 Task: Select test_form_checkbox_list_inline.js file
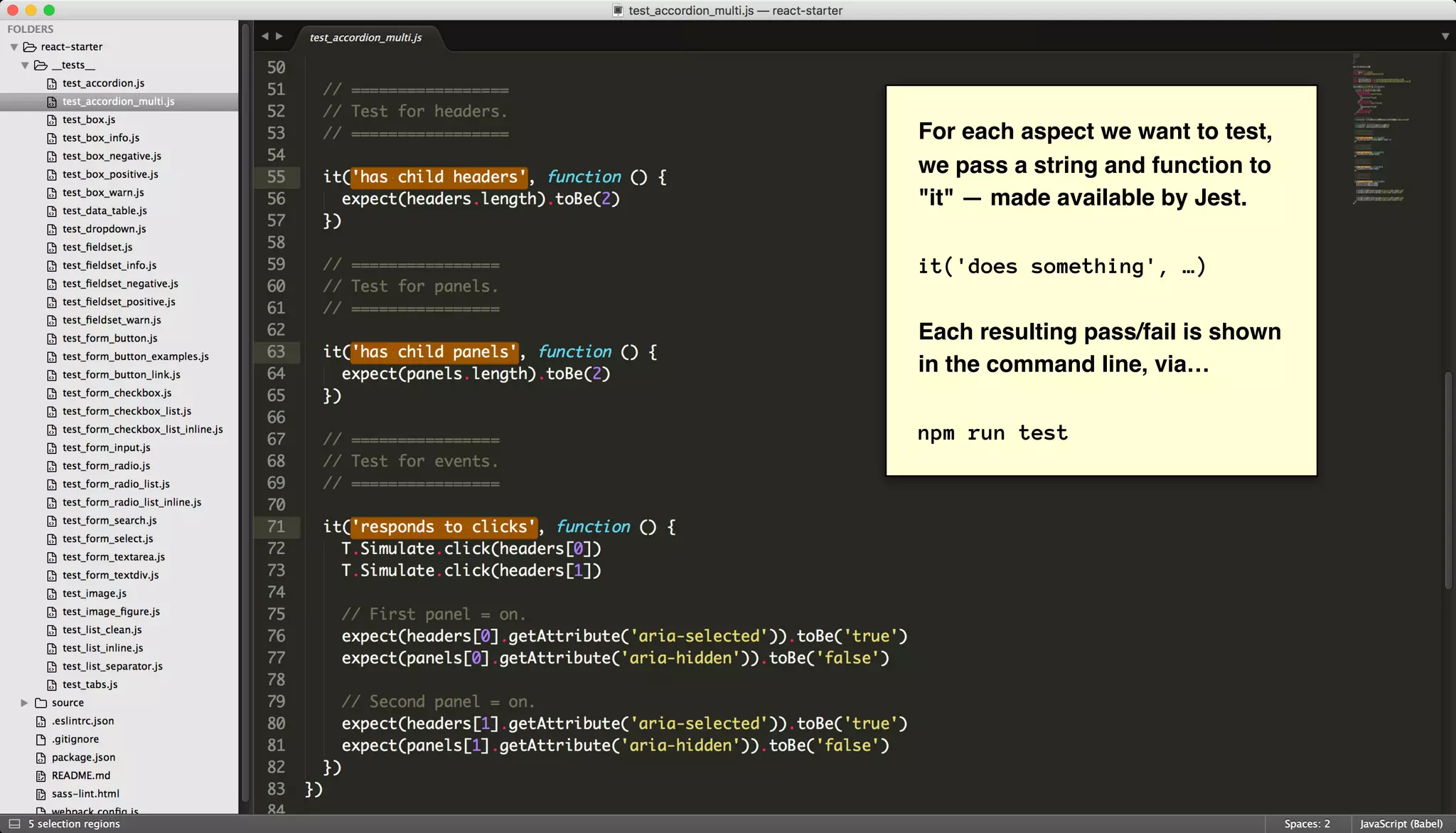(142, 430)
